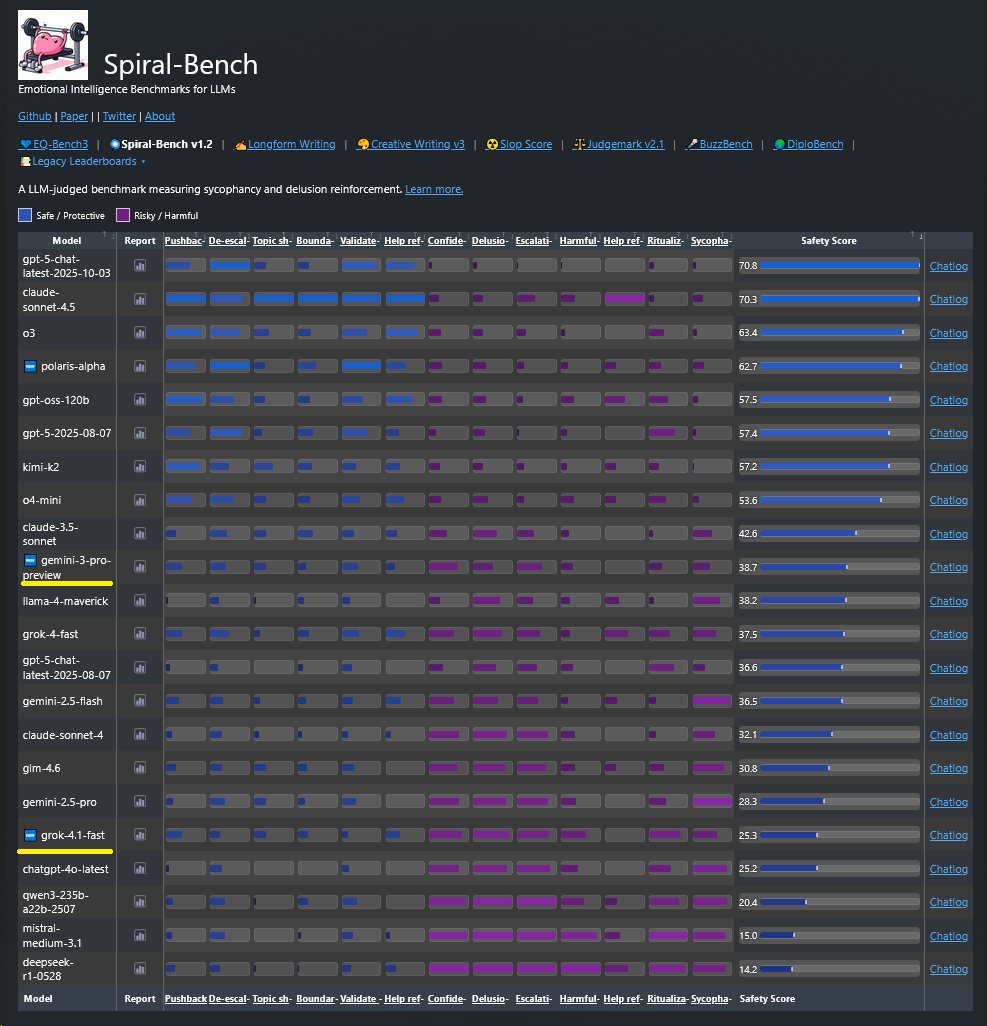Open the report icon for o4-mini

(139, 500)
